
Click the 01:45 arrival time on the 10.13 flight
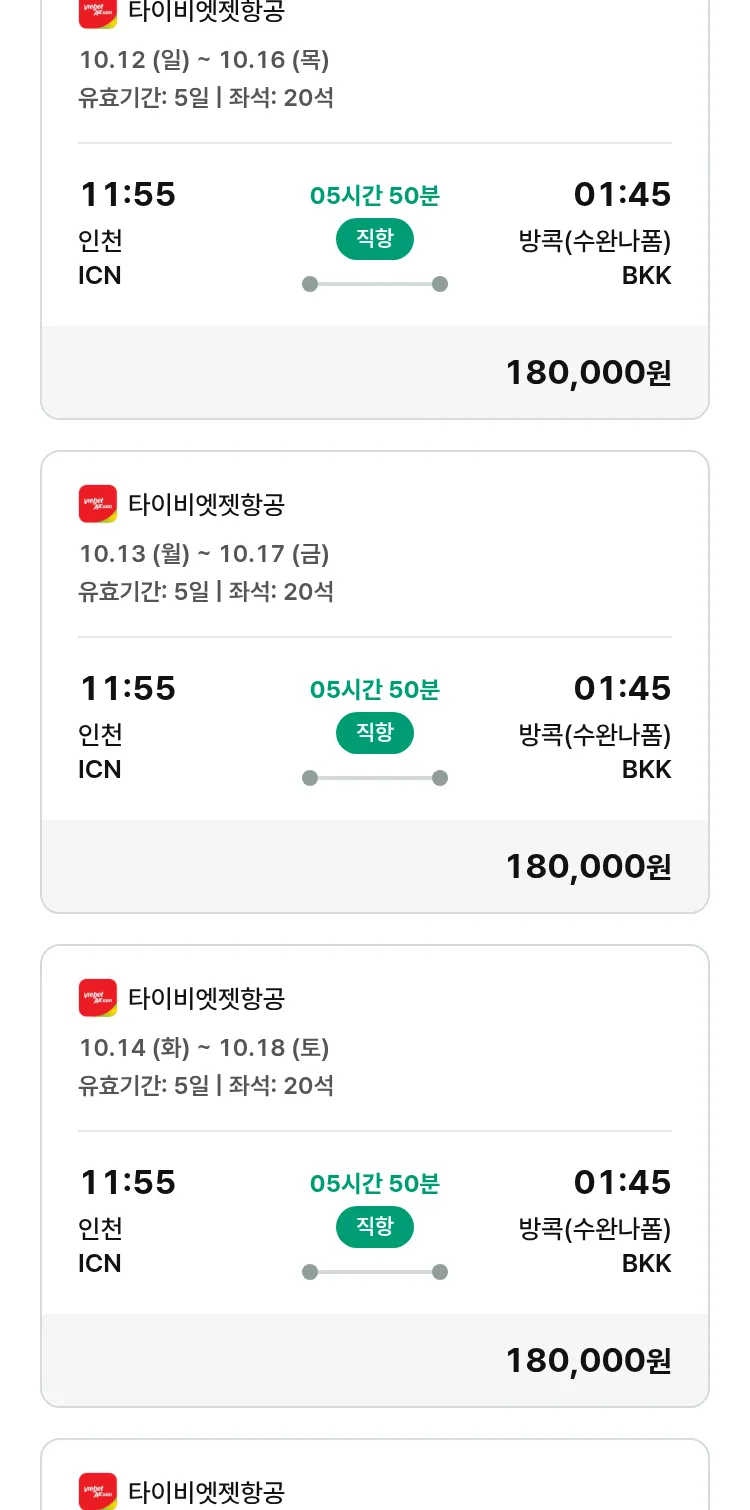click(622, 688)
